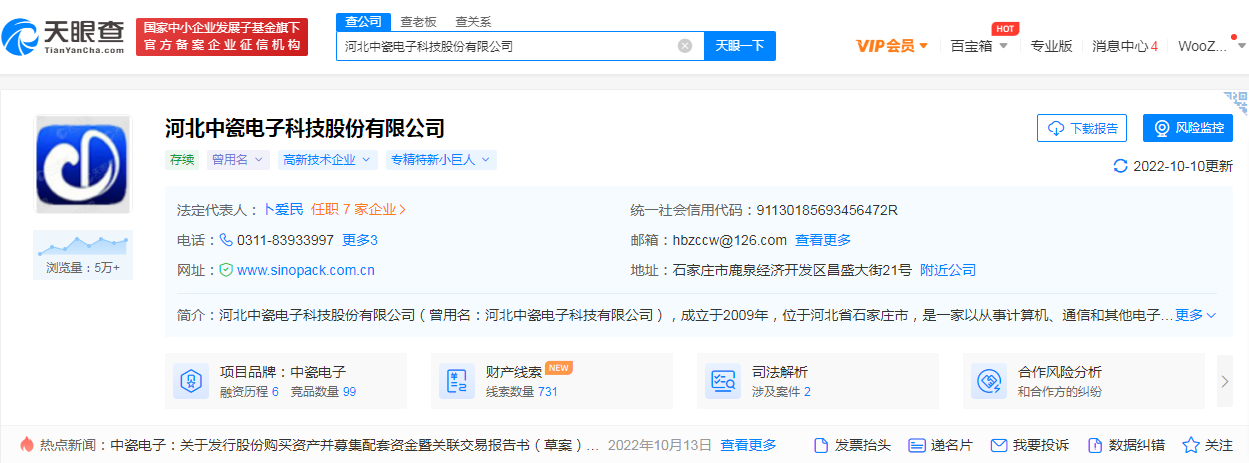This screenshot has width=1249, height=463.
Task: Expand the 专精特新小巨人 tag dropdown
Action: tap(441, 160)
